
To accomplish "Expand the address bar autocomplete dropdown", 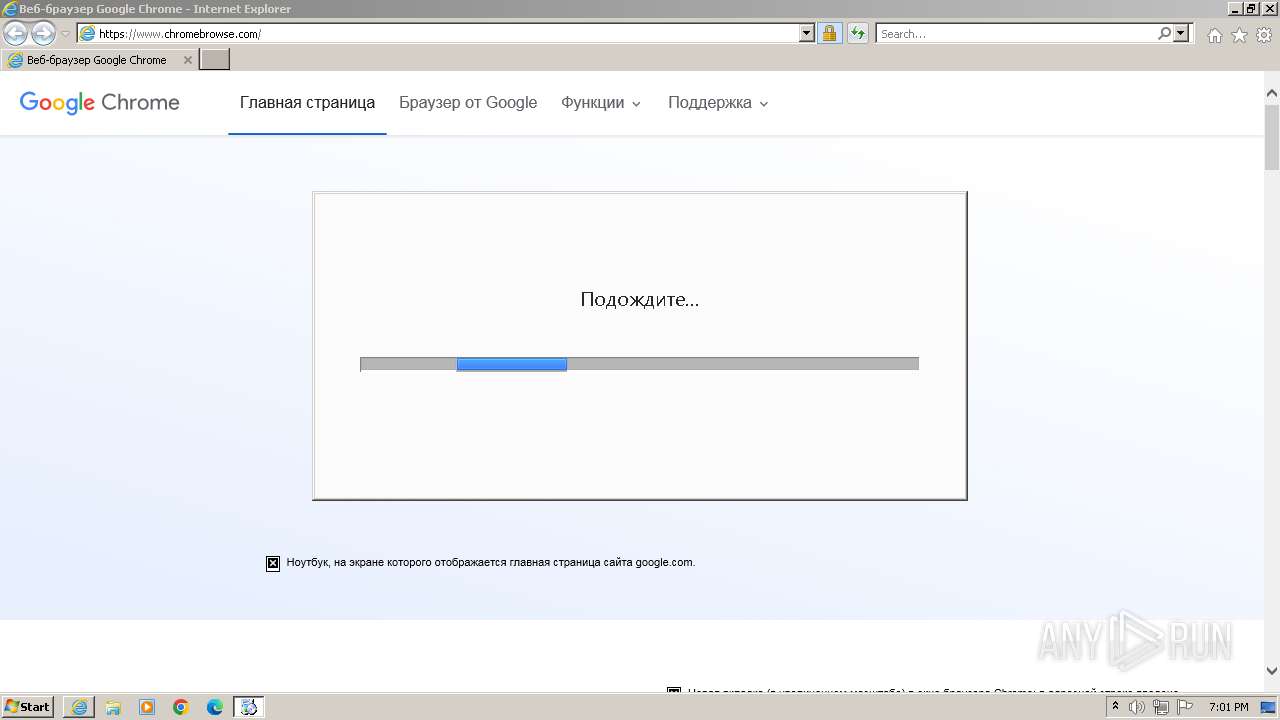I will tap(807, 33).
